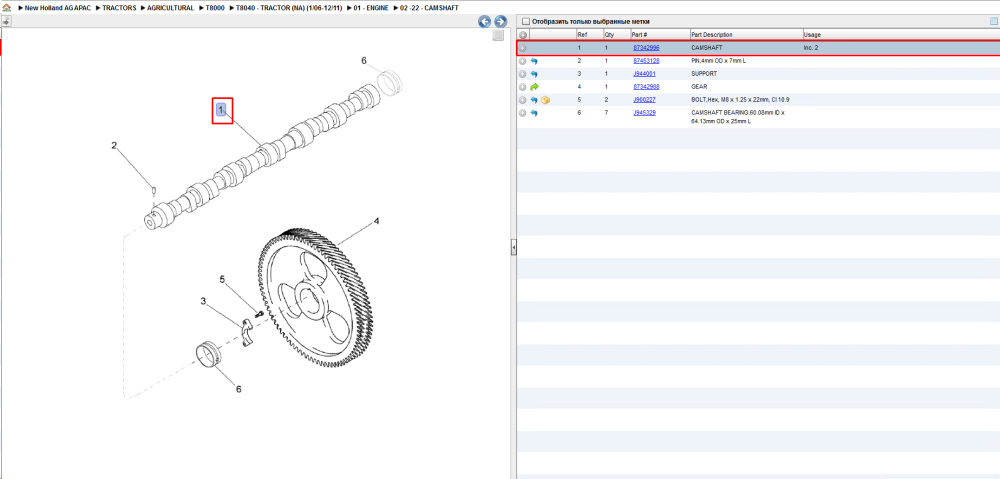1000x479 pixels.
Task: Select callout 1 on the camshaft diagram
Action: 221,110
